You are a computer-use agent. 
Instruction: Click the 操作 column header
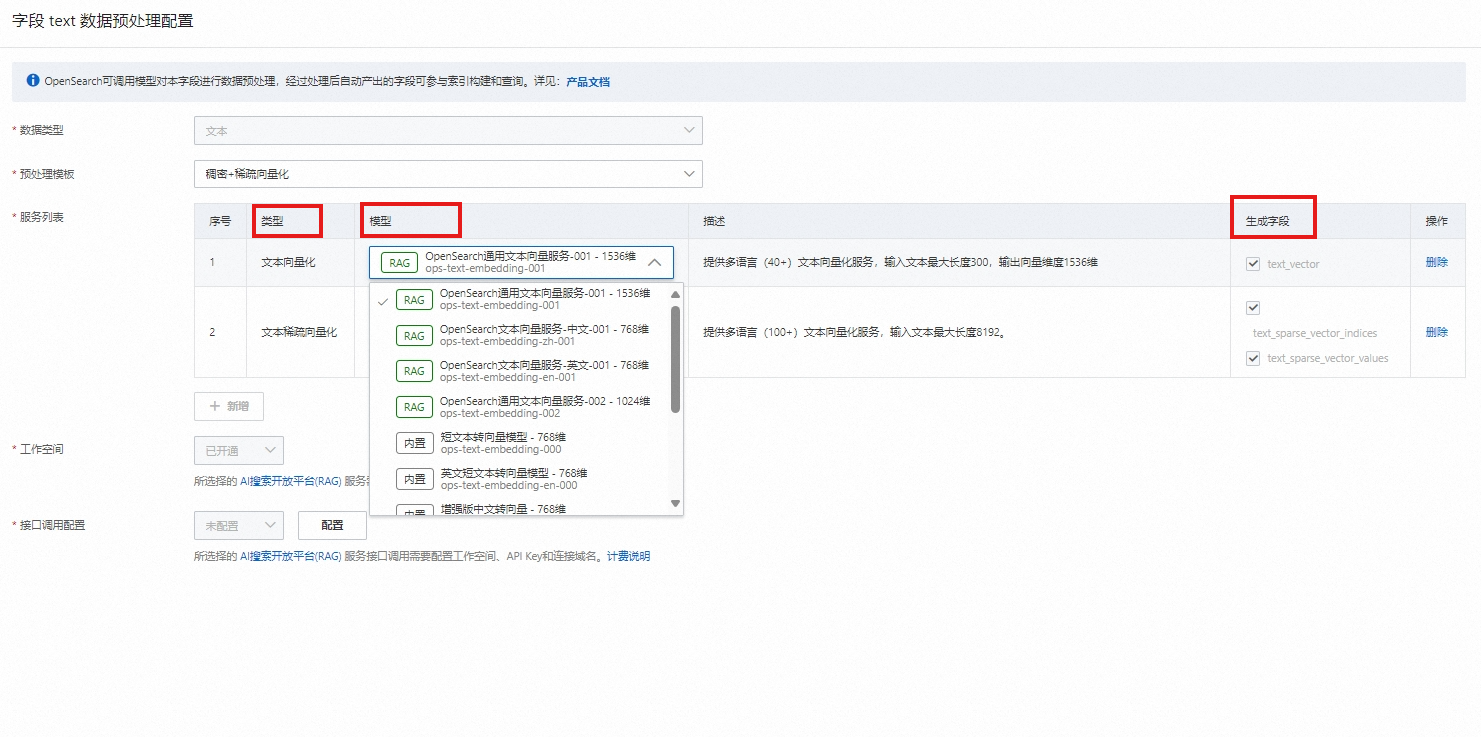pyautogui.click(x=1436, y=221)
